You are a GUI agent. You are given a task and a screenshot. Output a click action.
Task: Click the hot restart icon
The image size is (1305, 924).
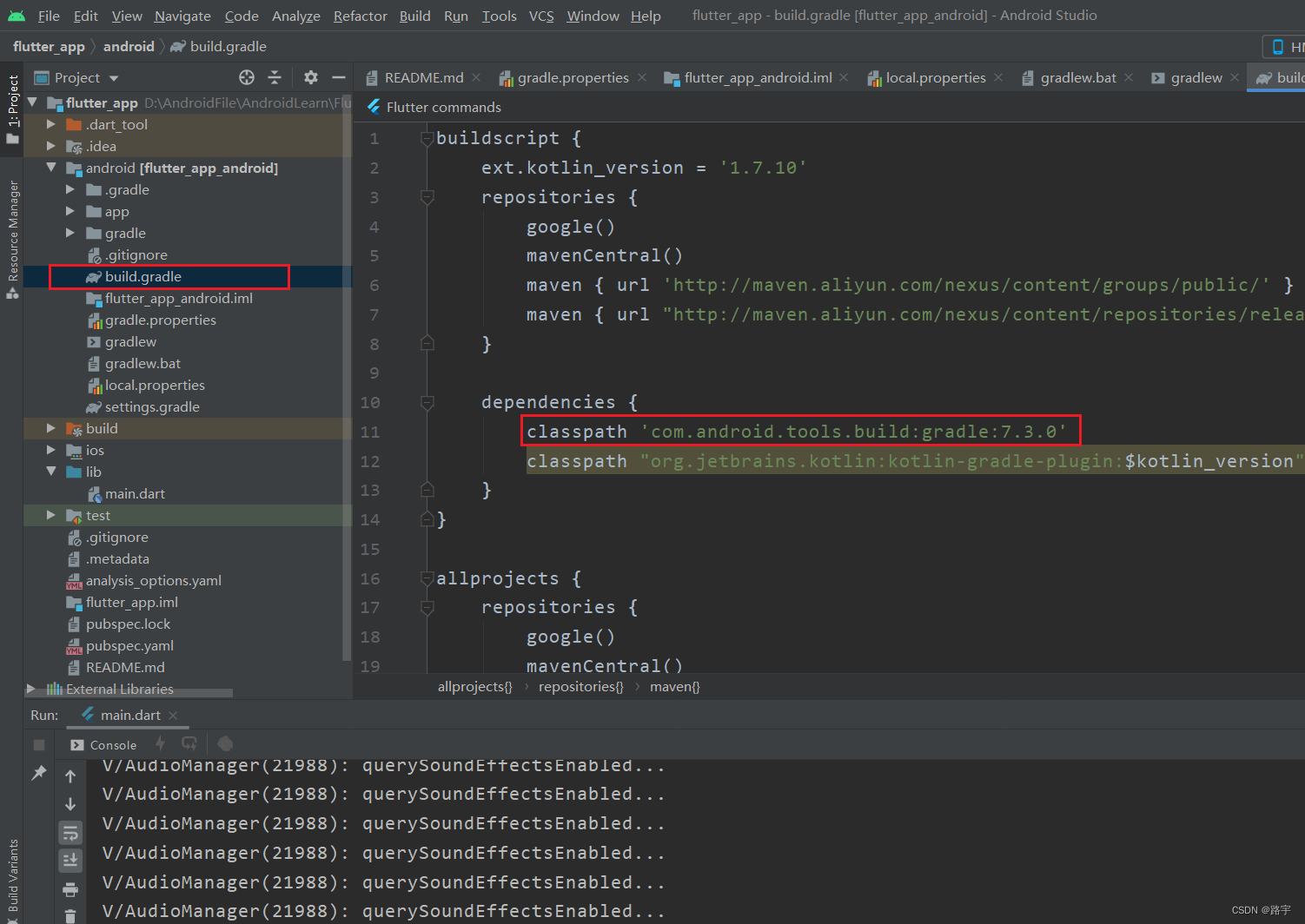pyautogui.click(x=189, y=743)
